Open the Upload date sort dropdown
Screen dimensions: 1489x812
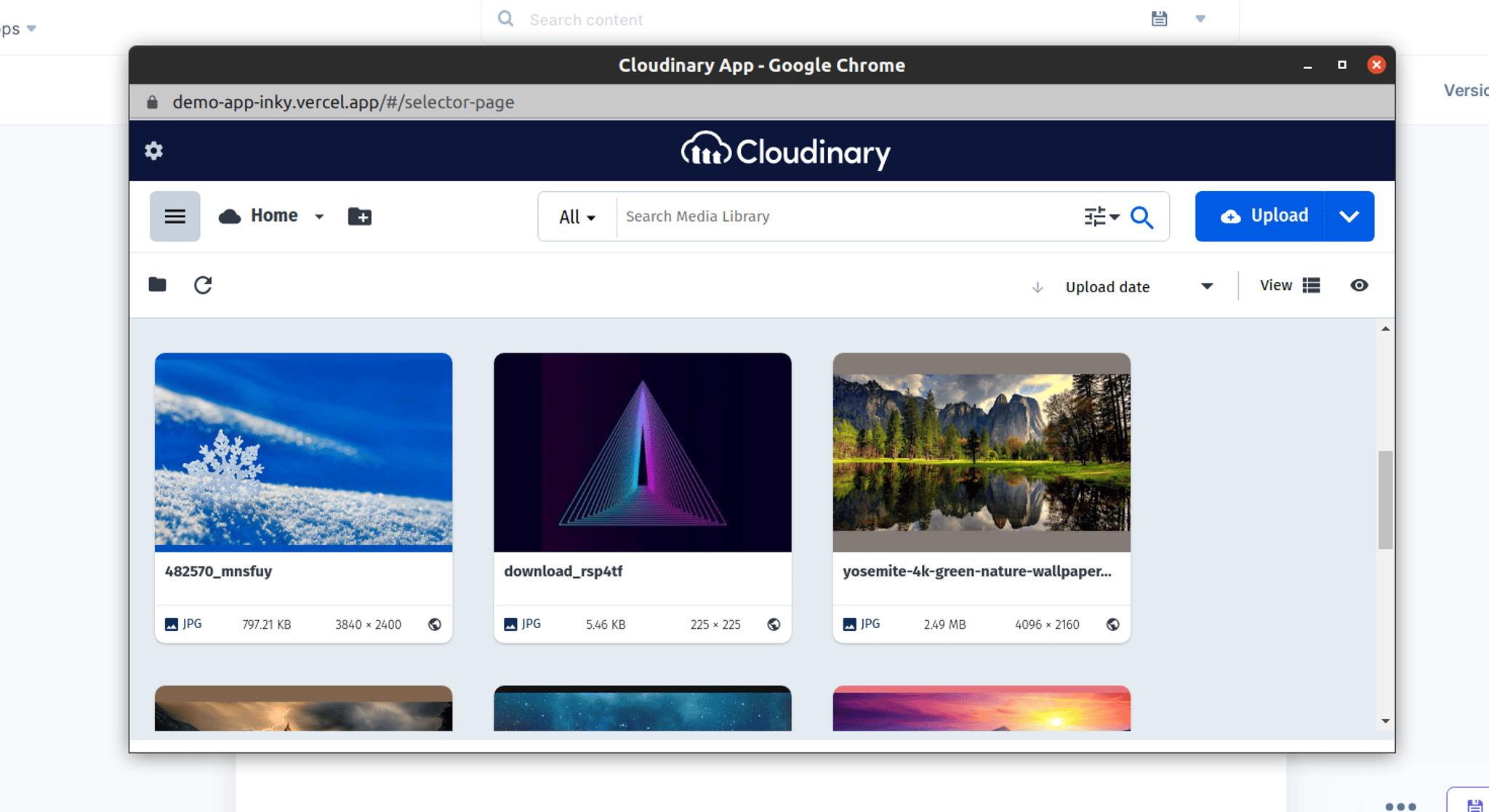click(1139, 286)
